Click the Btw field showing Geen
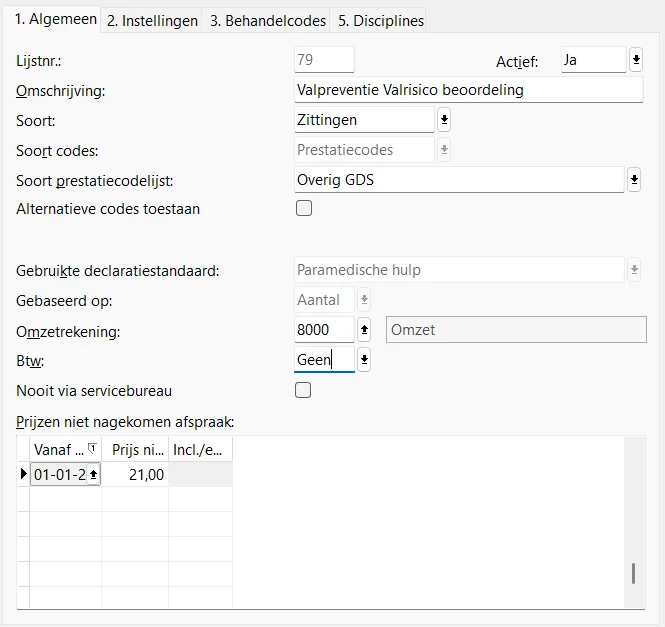Screen dimensions: 665x627 pos(324,359)
